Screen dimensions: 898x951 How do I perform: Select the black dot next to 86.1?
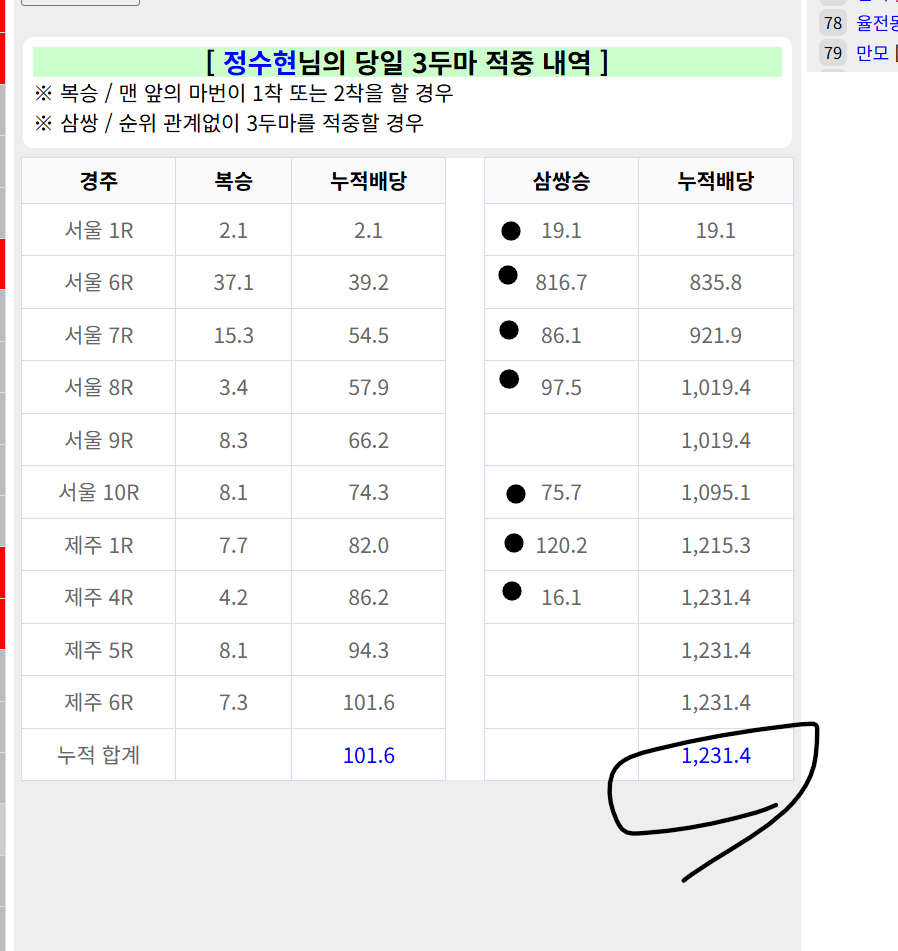click(x=509, y=329)
